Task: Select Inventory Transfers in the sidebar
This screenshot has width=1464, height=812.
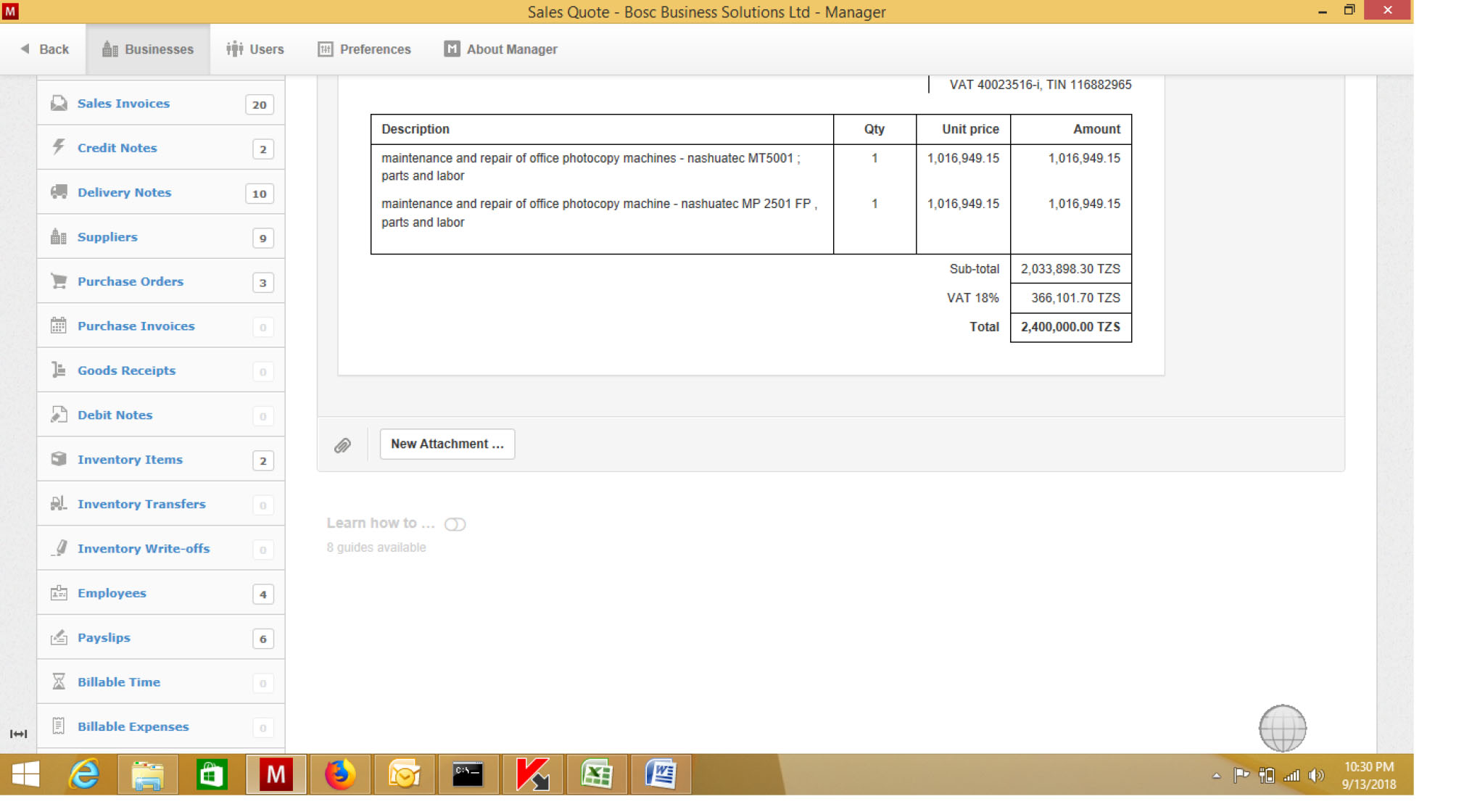Action: (x=160, y=504)
